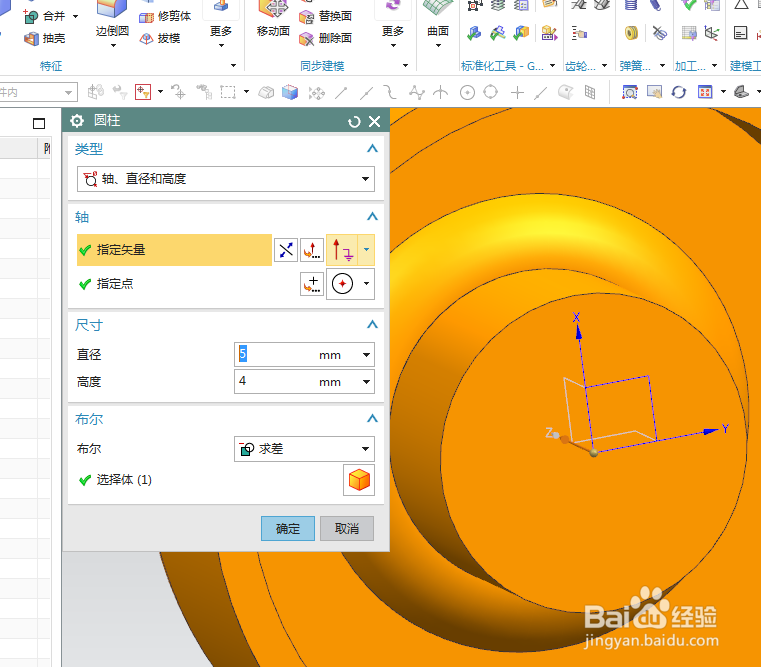
Task: Click the blue X axis arrow handle
Action: point(578,332)
